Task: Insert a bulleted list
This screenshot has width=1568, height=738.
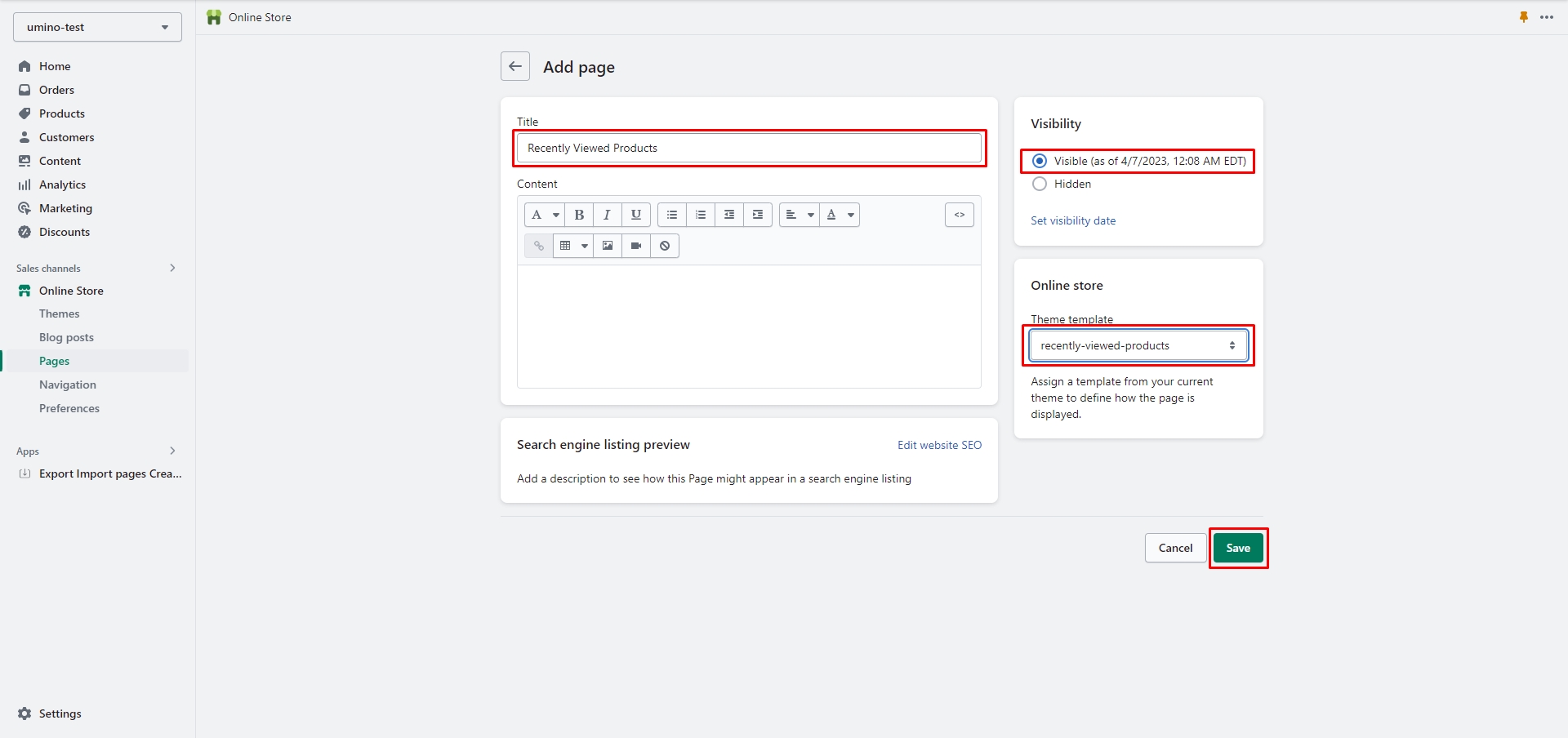Action: pyautogui.click(x=671, y=215)
